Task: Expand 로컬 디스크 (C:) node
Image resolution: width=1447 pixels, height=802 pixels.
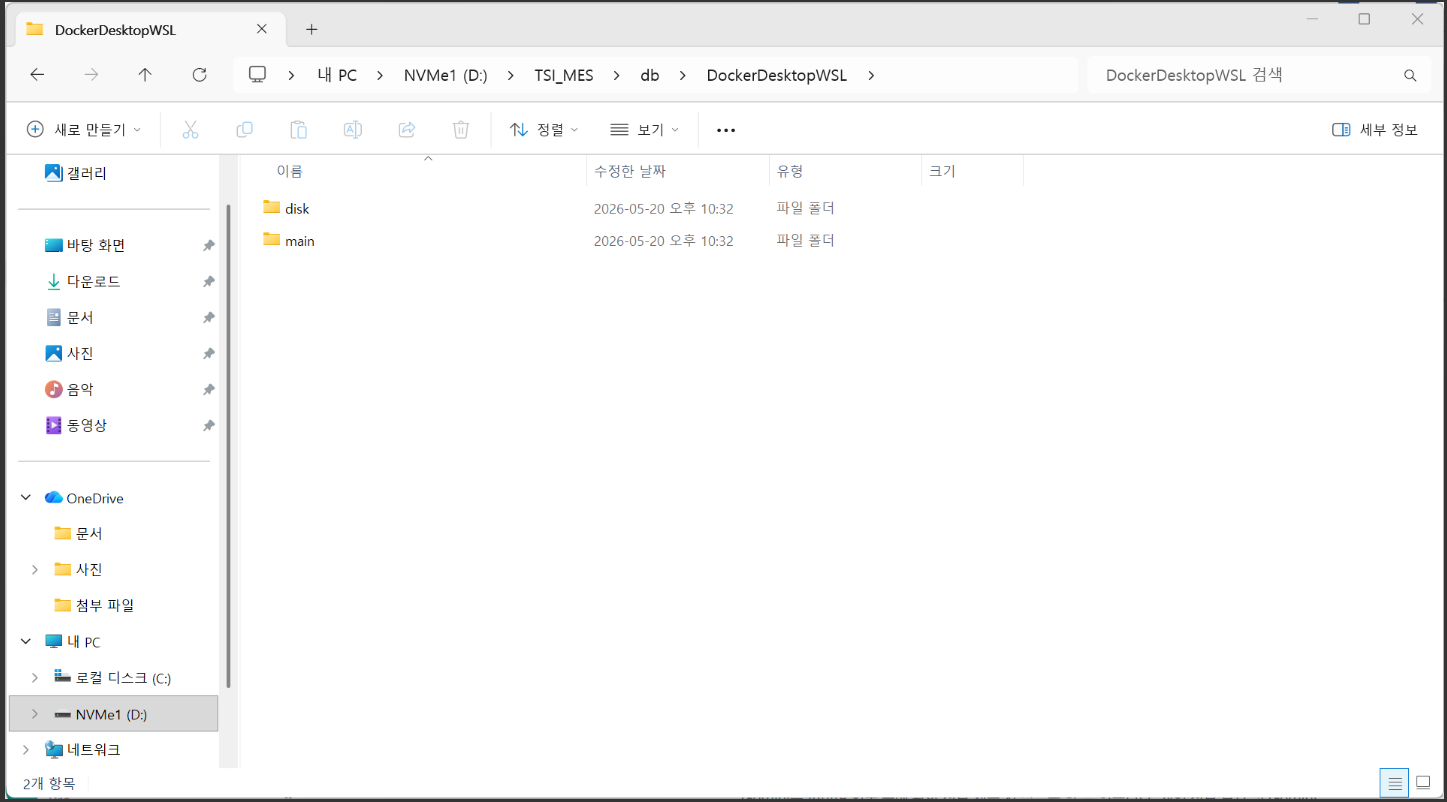Action: pyautogui.click(x=35, y=678)
